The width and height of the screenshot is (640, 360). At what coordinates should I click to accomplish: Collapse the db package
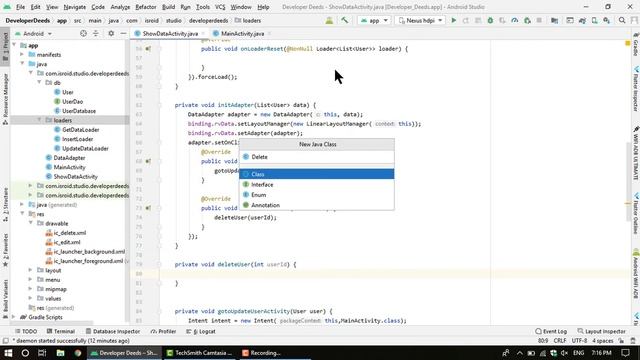(x=40, y=83)
